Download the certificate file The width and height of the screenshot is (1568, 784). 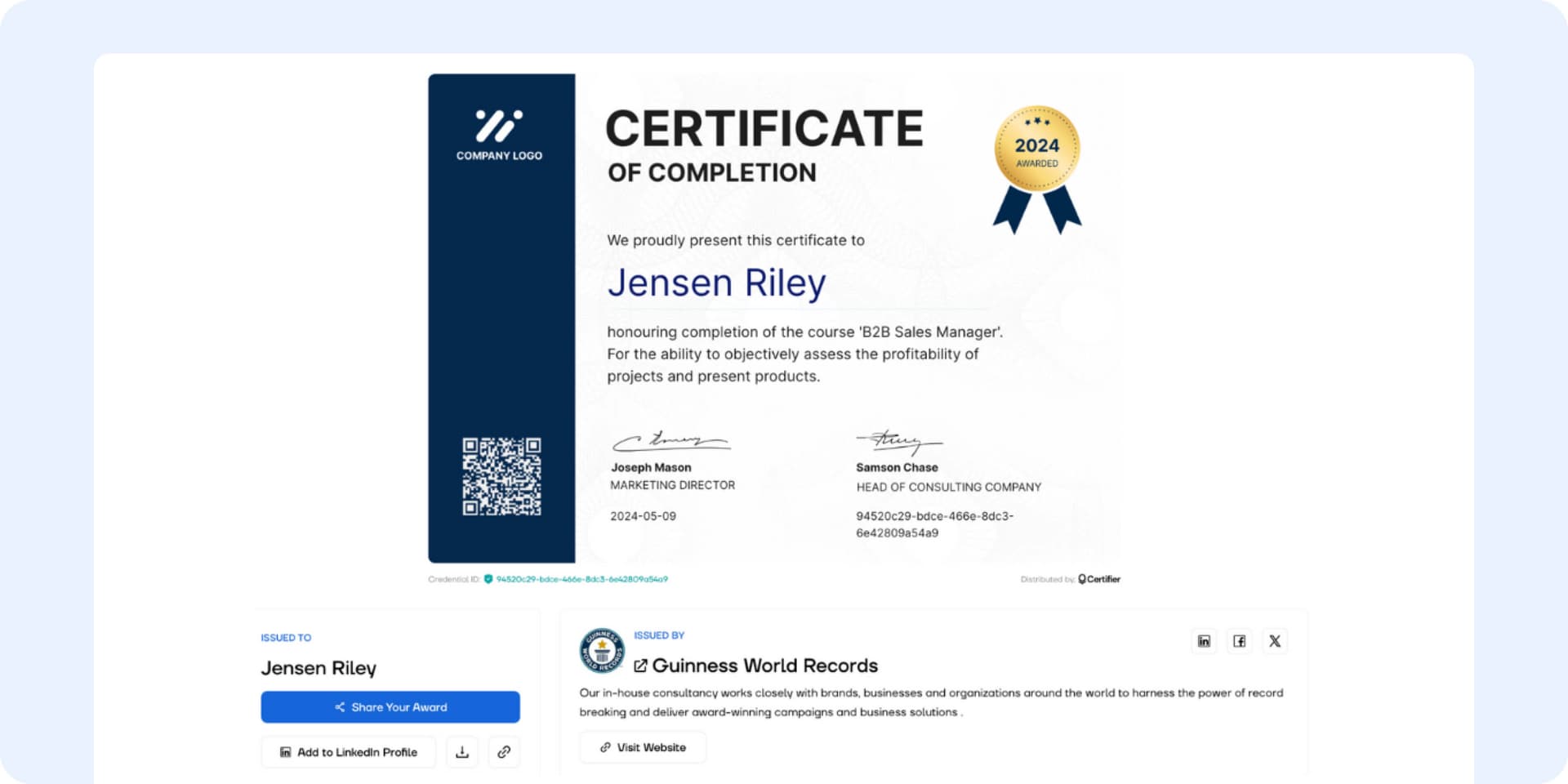462,751
